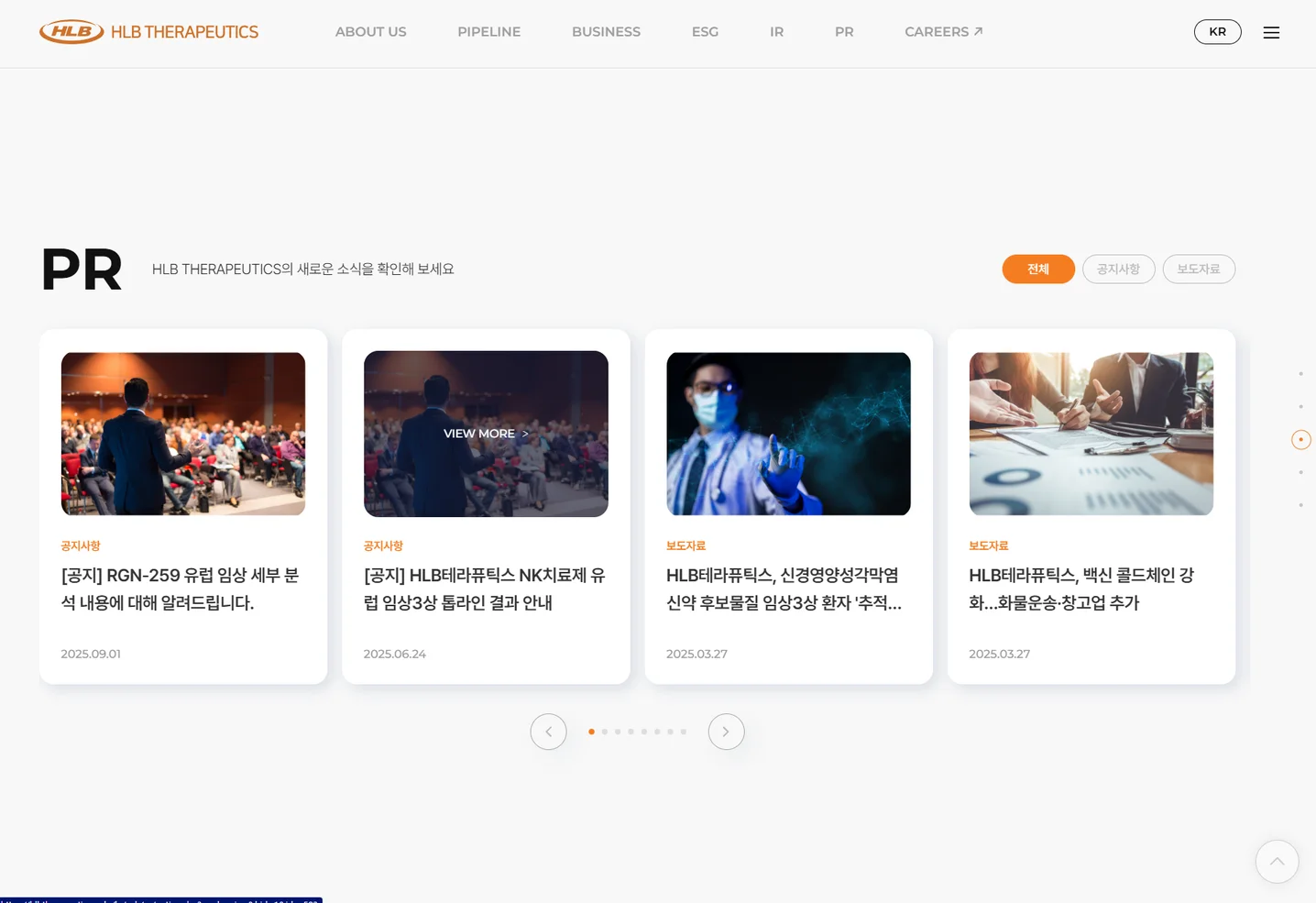1316x903 pixels.
Task: Click VIEW MORE on the NK치료제 card
Action: coord(486,434)
